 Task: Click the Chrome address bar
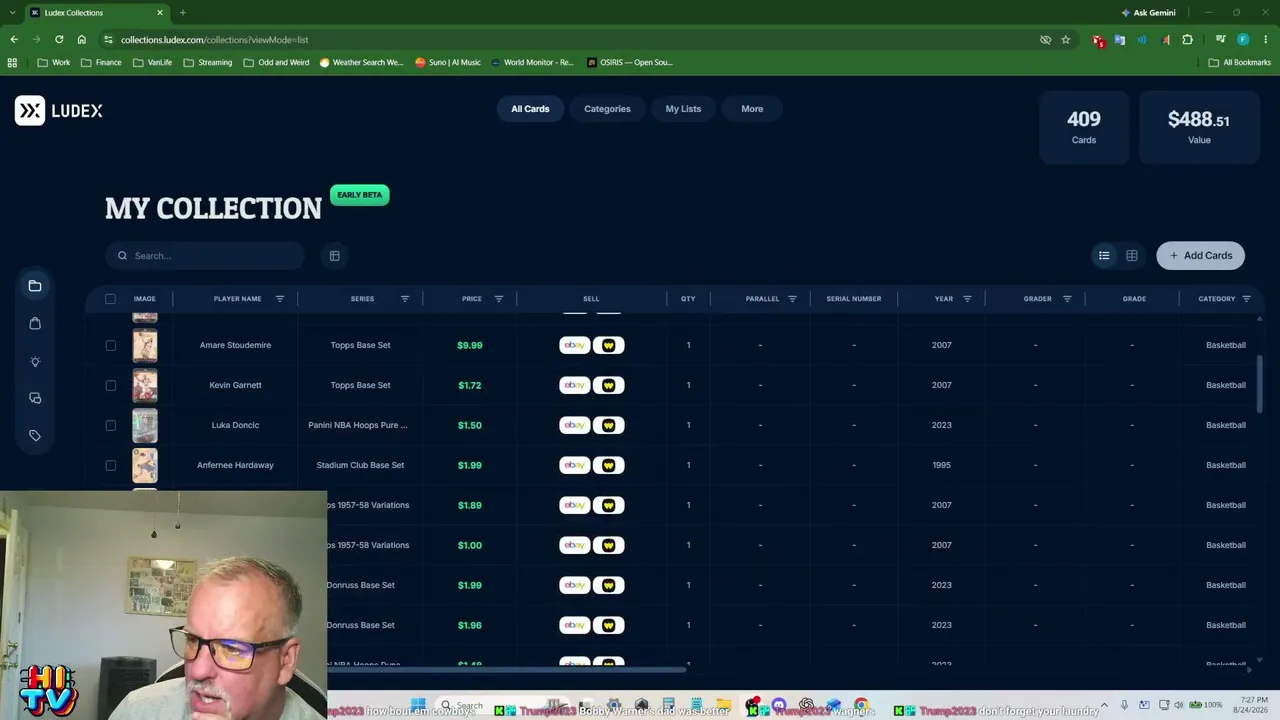click(x=570, y=40)
